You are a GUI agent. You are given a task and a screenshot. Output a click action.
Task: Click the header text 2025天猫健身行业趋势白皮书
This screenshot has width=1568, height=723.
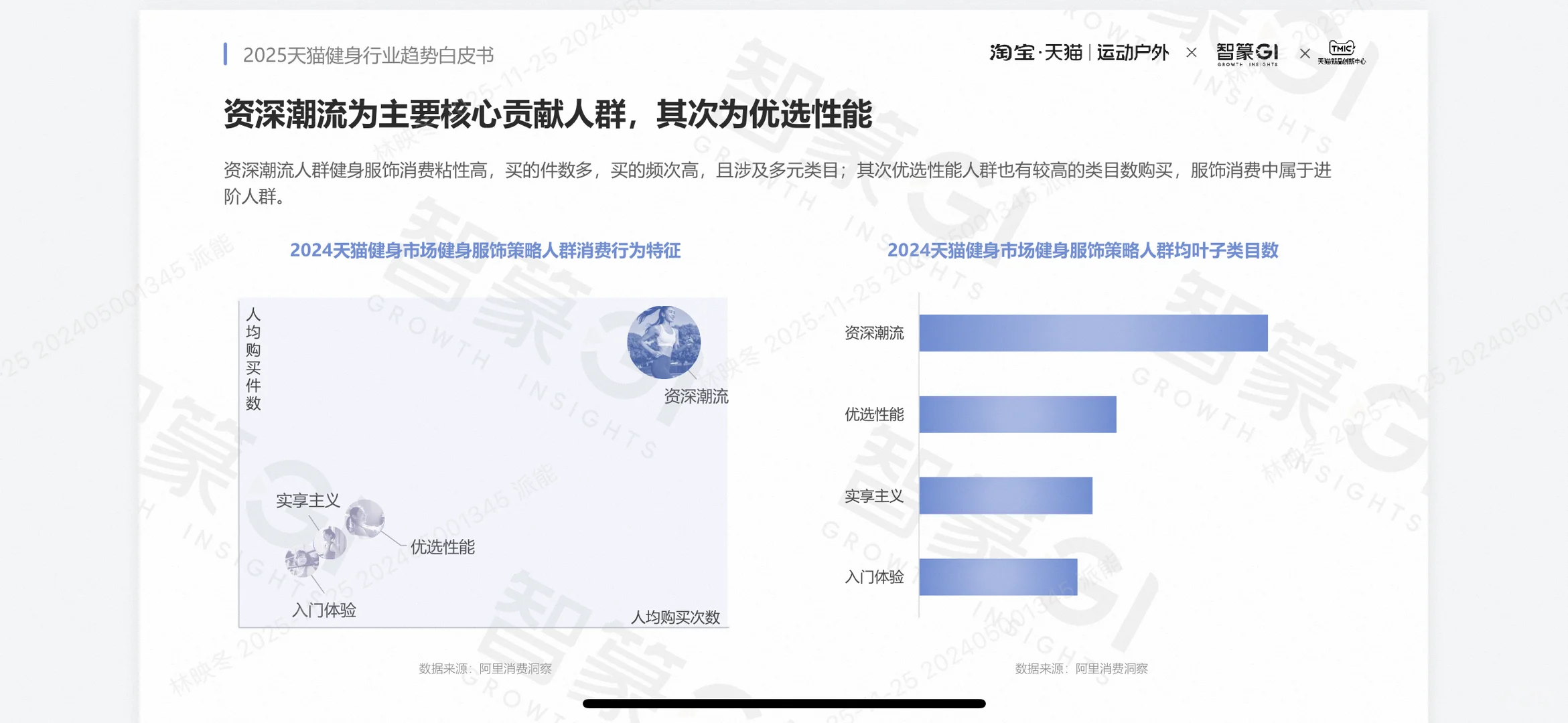point(368,55)
